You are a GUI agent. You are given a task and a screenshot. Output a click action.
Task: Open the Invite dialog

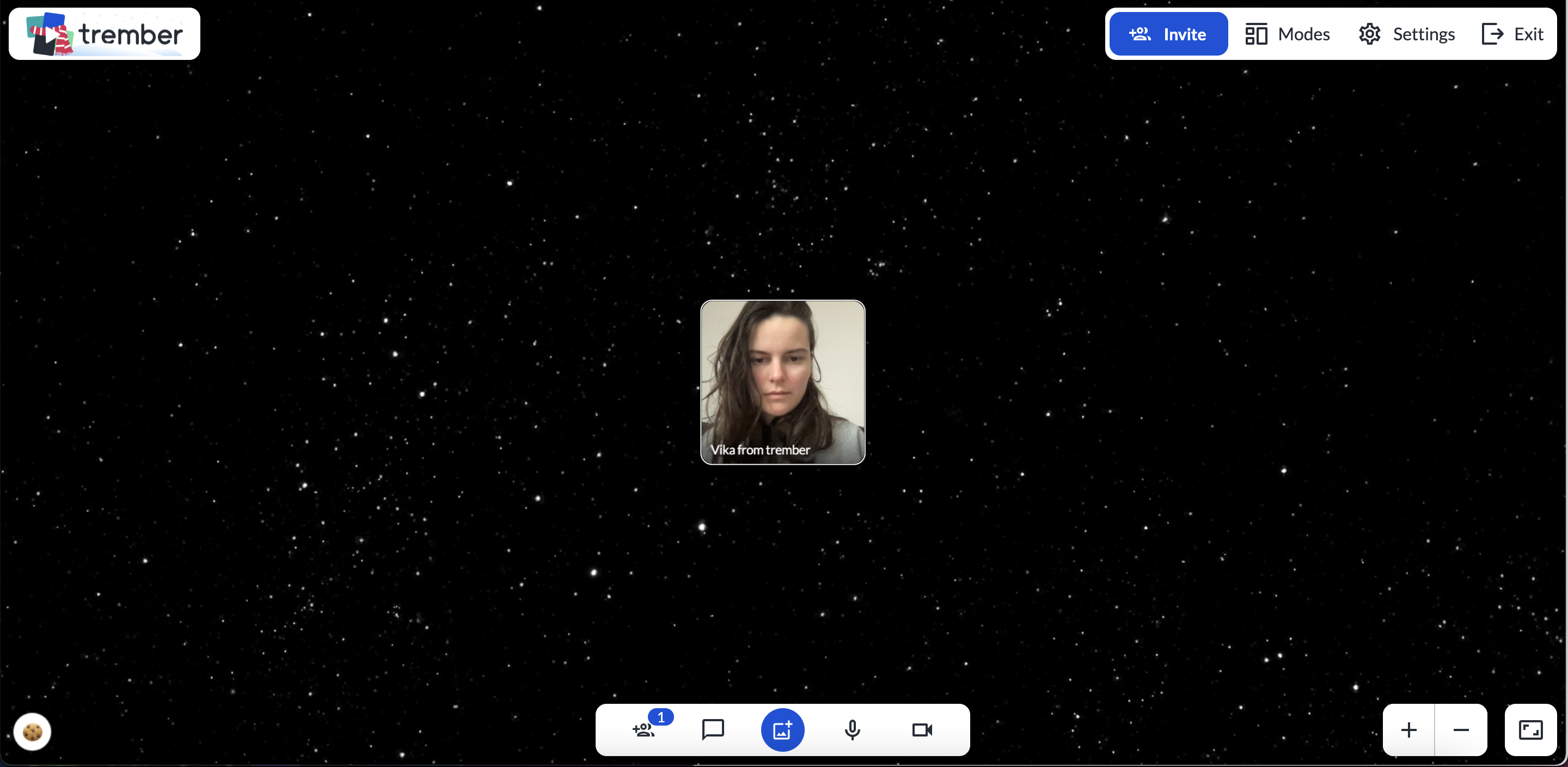click(x=1168, y=34)
